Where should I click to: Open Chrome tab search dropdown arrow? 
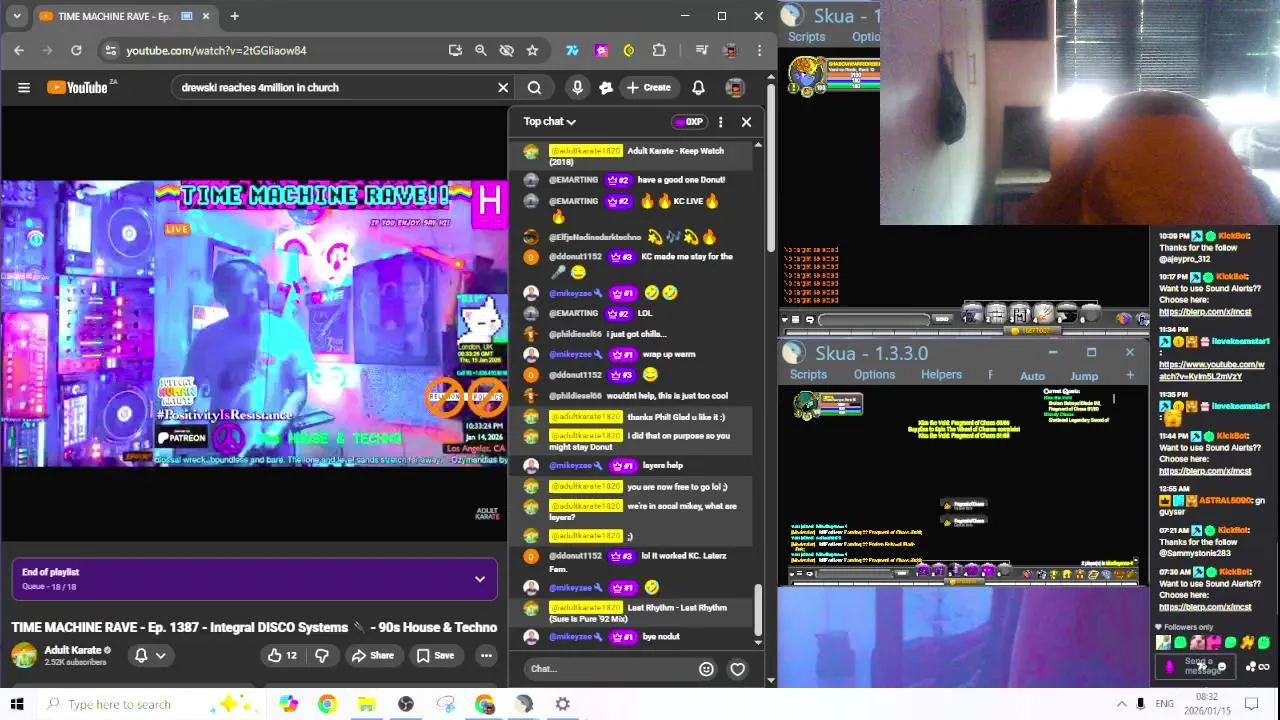(x=17, y=16)
